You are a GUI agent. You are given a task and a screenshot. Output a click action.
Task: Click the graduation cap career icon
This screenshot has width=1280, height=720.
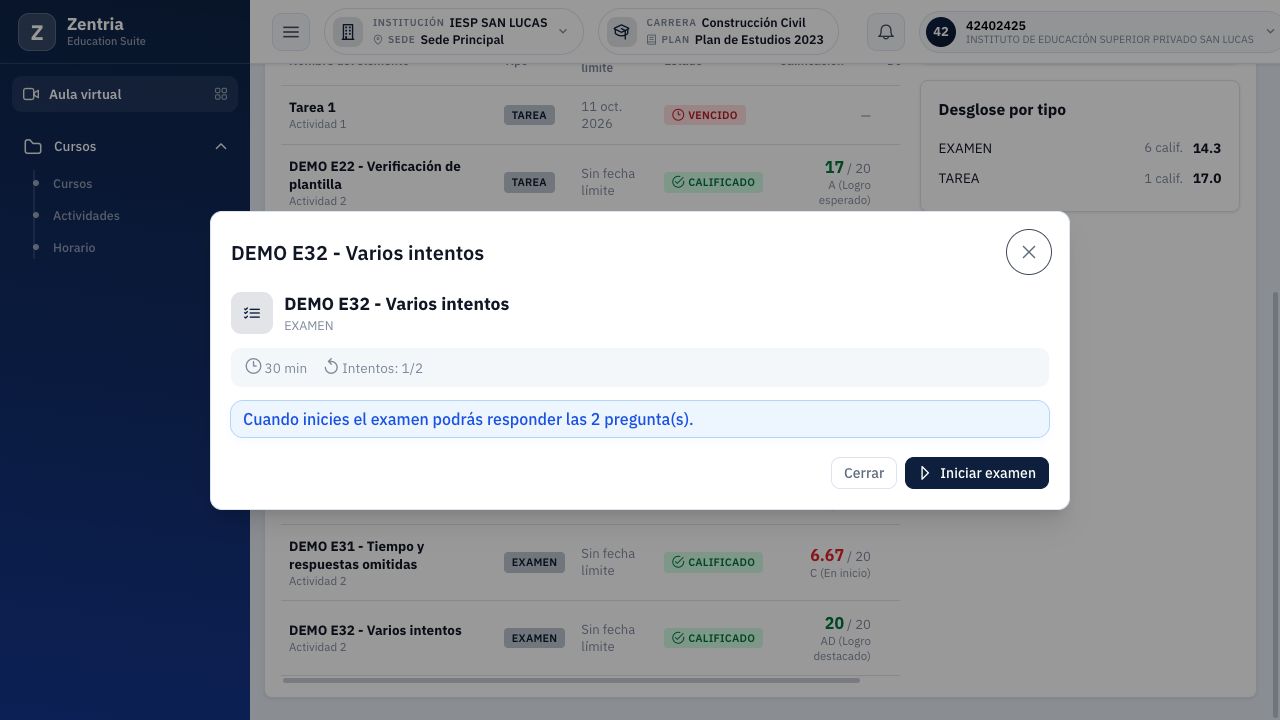coord(622,32)
